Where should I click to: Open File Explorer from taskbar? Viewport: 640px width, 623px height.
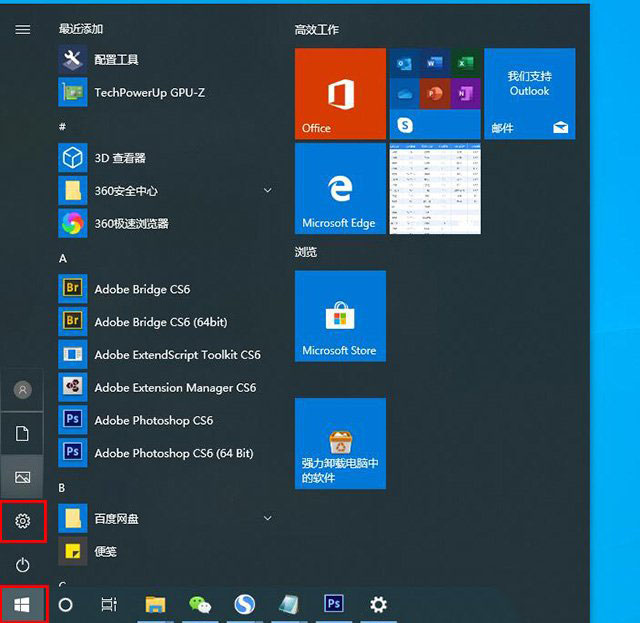tap(156, 605)
